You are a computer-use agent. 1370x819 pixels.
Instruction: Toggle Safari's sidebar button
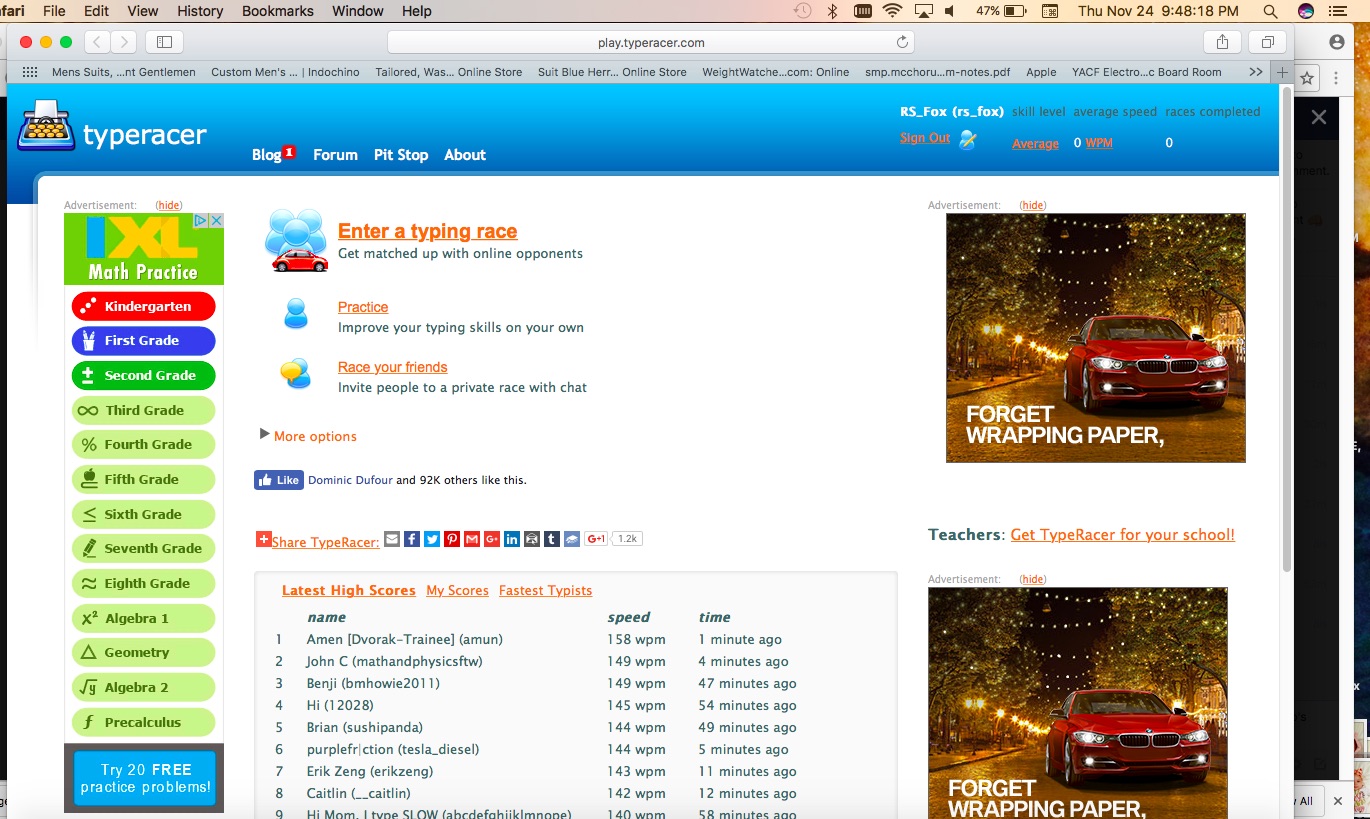click(165, 42)
